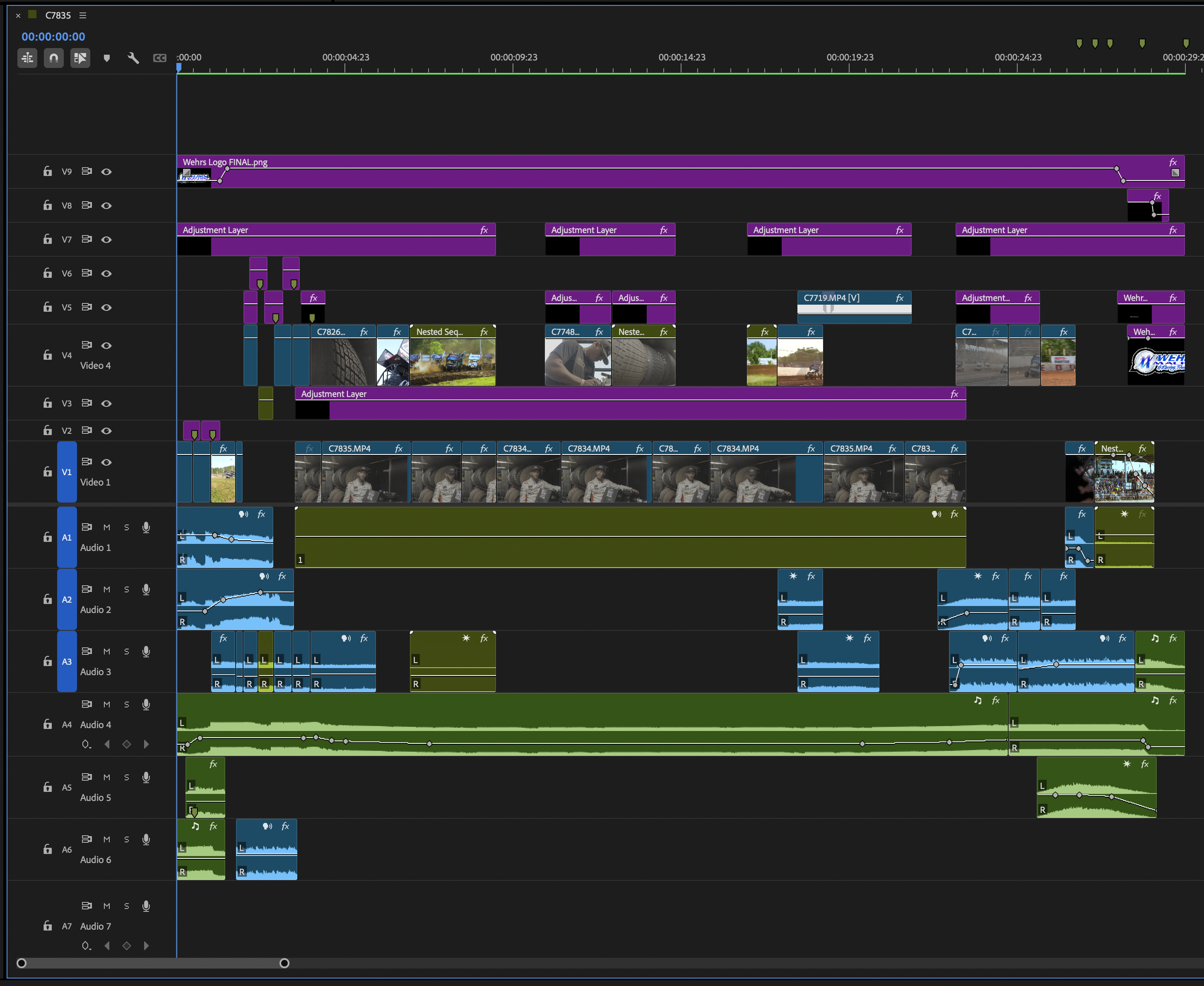The height and width of the screenshot is (986, 1204).
Task: Enable voice-over record on Audio 3
Action: point(146,651)
